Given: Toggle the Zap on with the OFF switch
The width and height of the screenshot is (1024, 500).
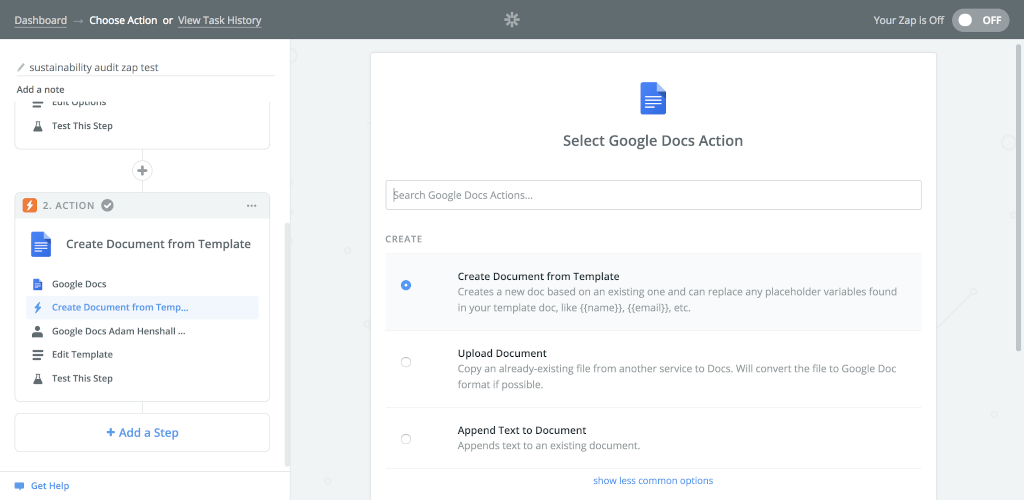Looking at the screenshot, I should pos(980,20).
